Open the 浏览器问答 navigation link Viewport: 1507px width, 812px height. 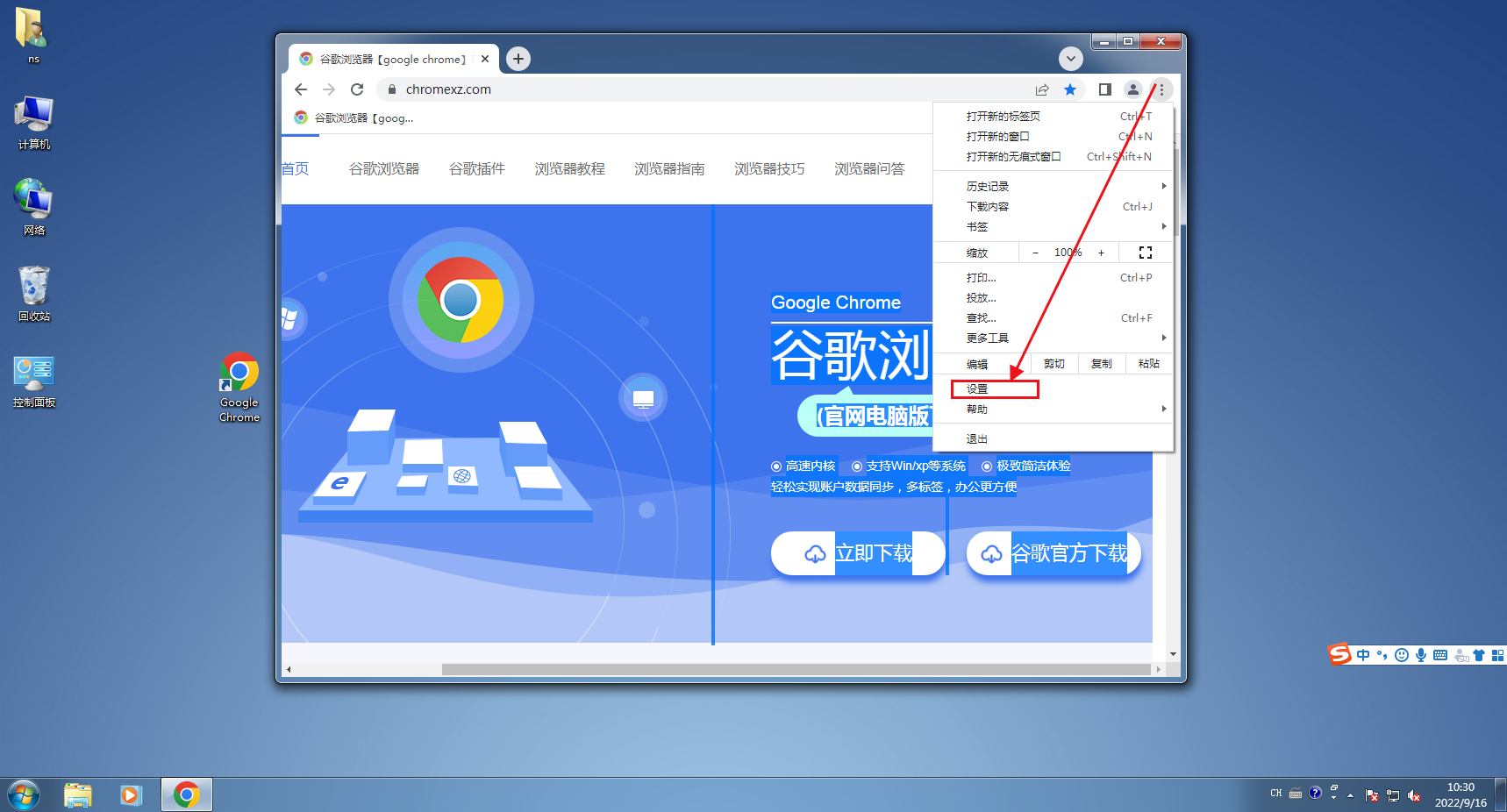pyautogui.click(x=869, y=168)
